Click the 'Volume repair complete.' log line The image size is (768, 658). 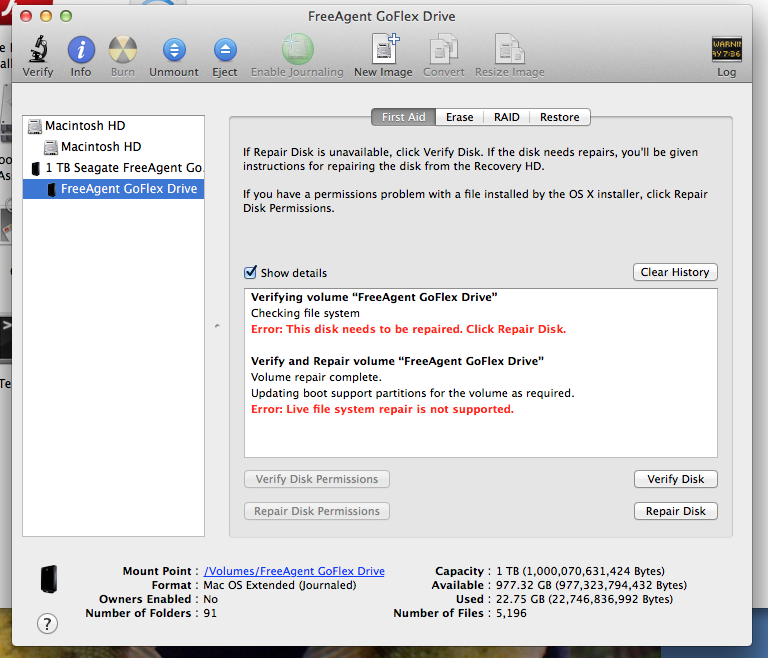tap(316, 377)
